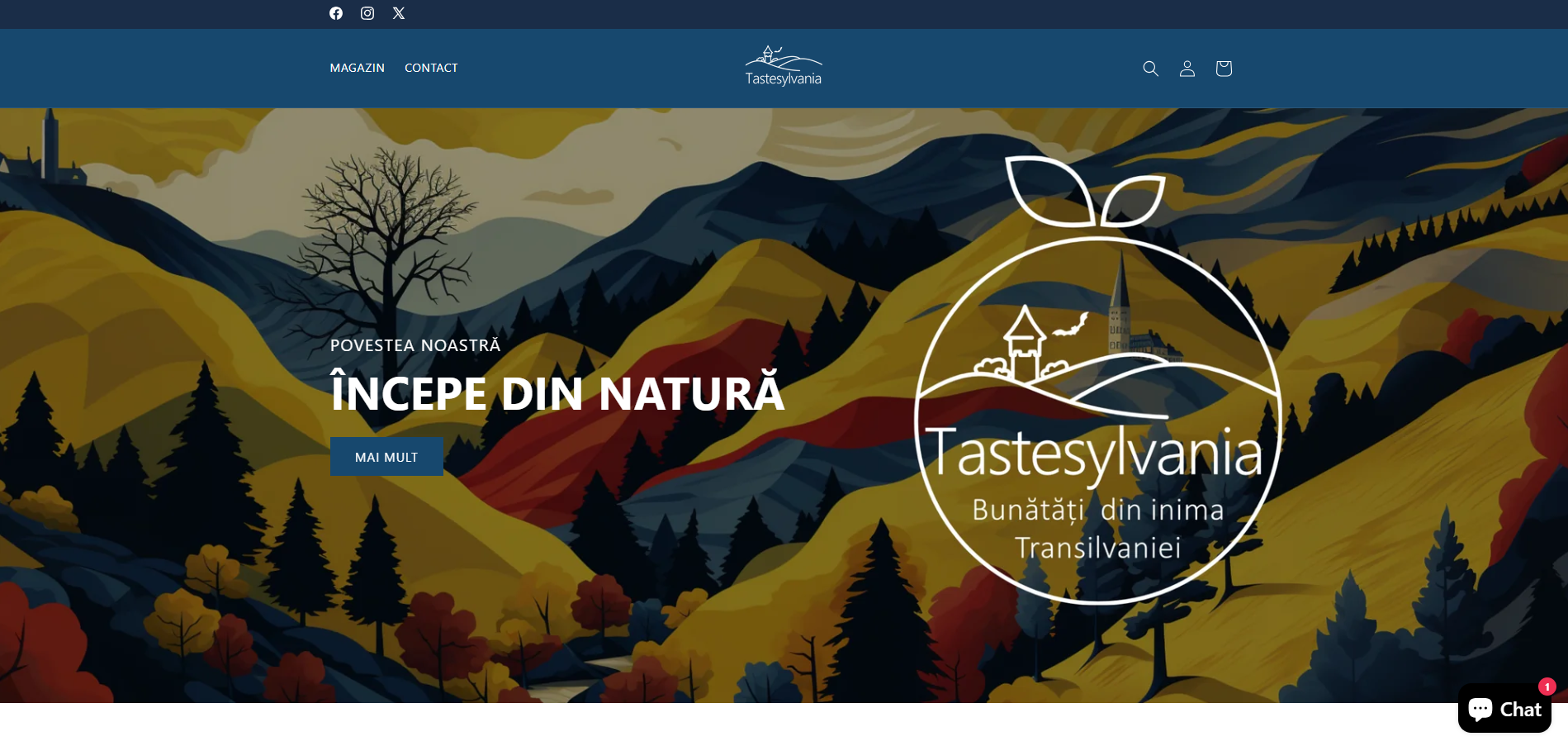The height and width of the screenshot is (746, 1568).
Task: Open the Facebook social link icon
Action: [x=336, y=13]
